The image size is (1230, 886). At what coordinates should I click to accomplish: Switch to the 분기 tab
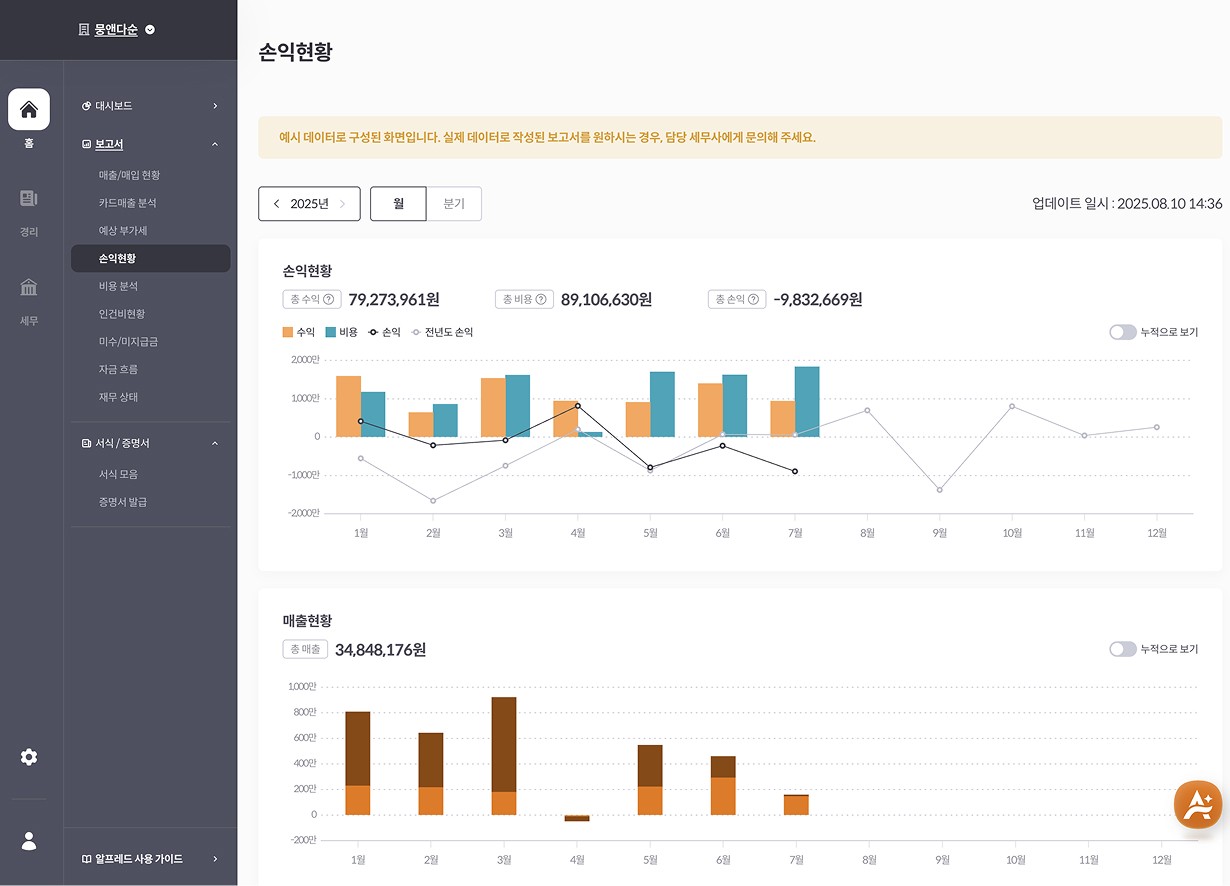pos(457,203)
